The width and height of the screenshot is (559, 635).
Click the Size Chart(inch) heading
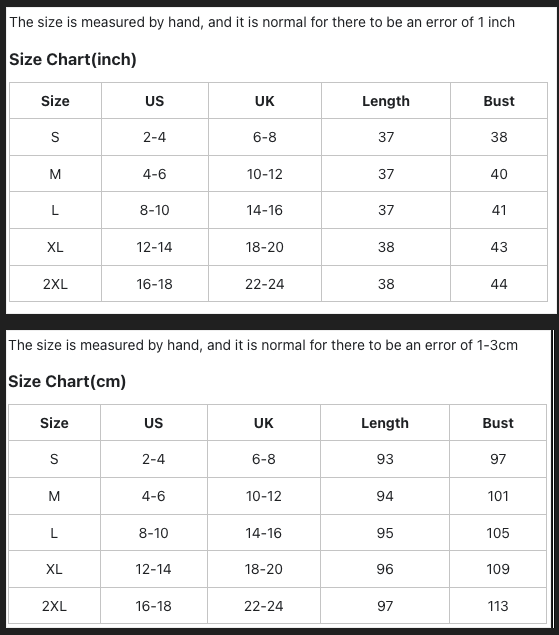(73, 60)
